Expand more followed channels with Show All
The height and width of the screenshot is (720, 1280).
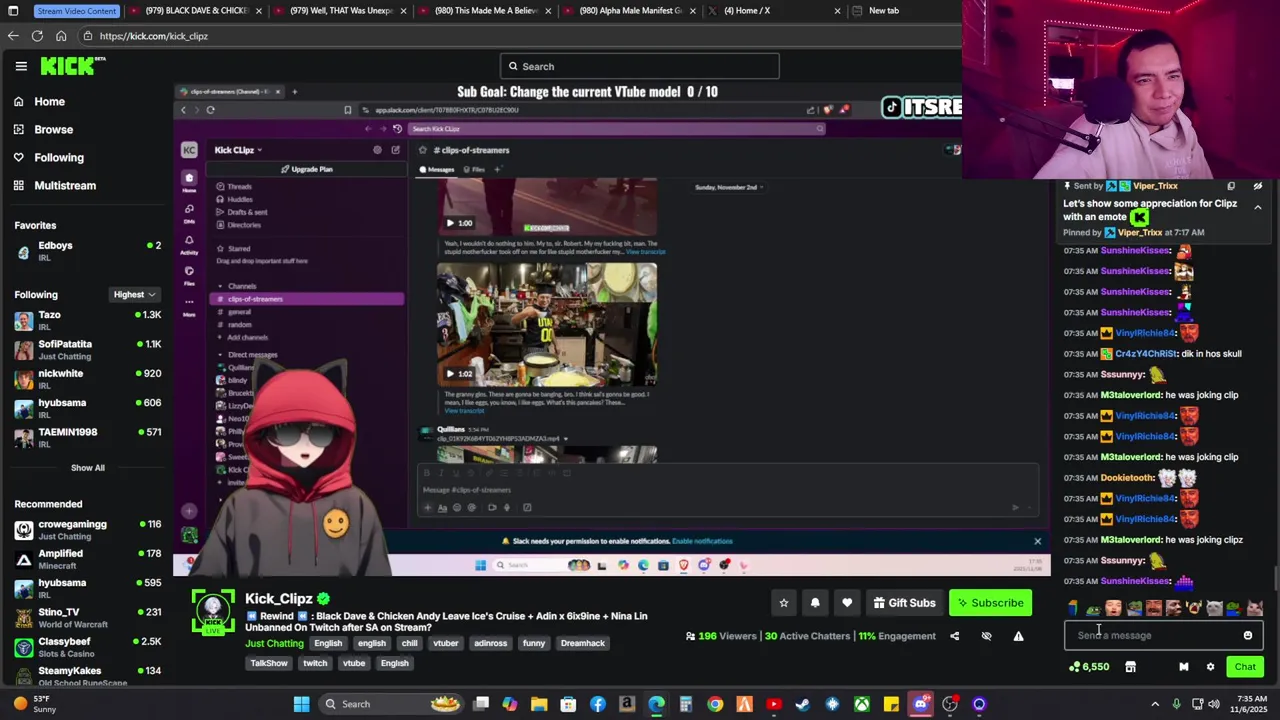[x=87, y=468]
